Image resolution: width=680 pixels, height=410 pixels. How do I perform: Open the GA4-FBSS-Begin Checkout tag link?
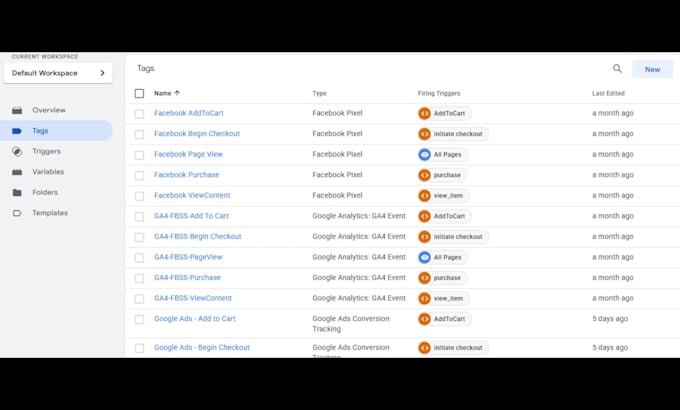(198, 236)
